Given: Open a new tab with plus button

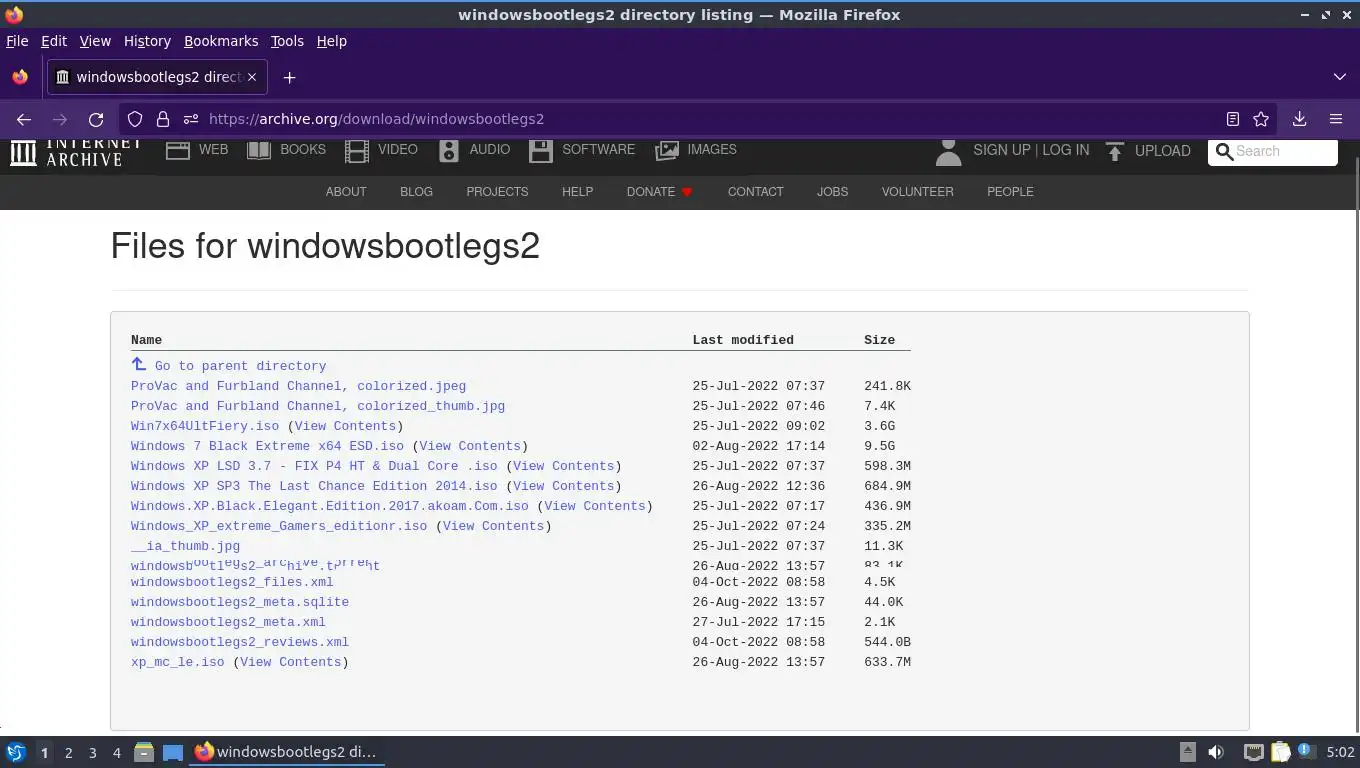Looking at the screenshot, I should click(289, 77).
